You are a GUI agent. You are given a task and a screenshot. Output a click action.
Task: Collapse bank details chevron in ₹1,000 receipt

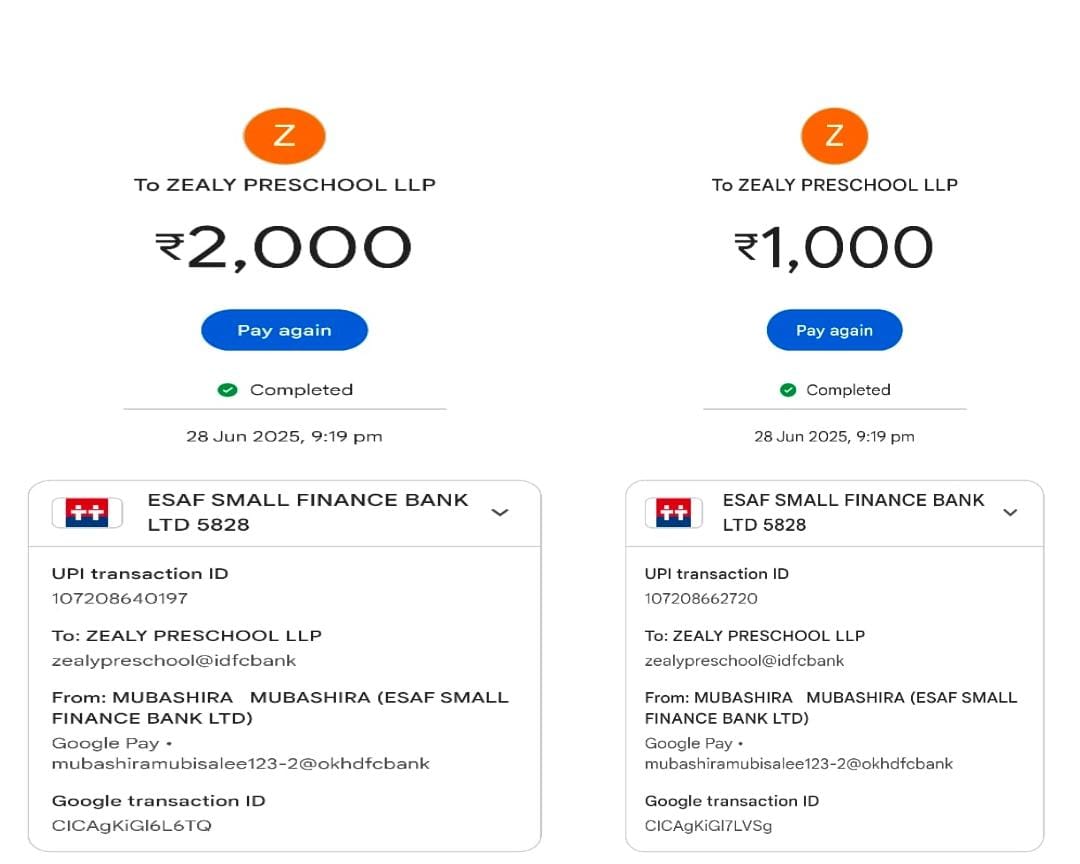[1010, 513]
